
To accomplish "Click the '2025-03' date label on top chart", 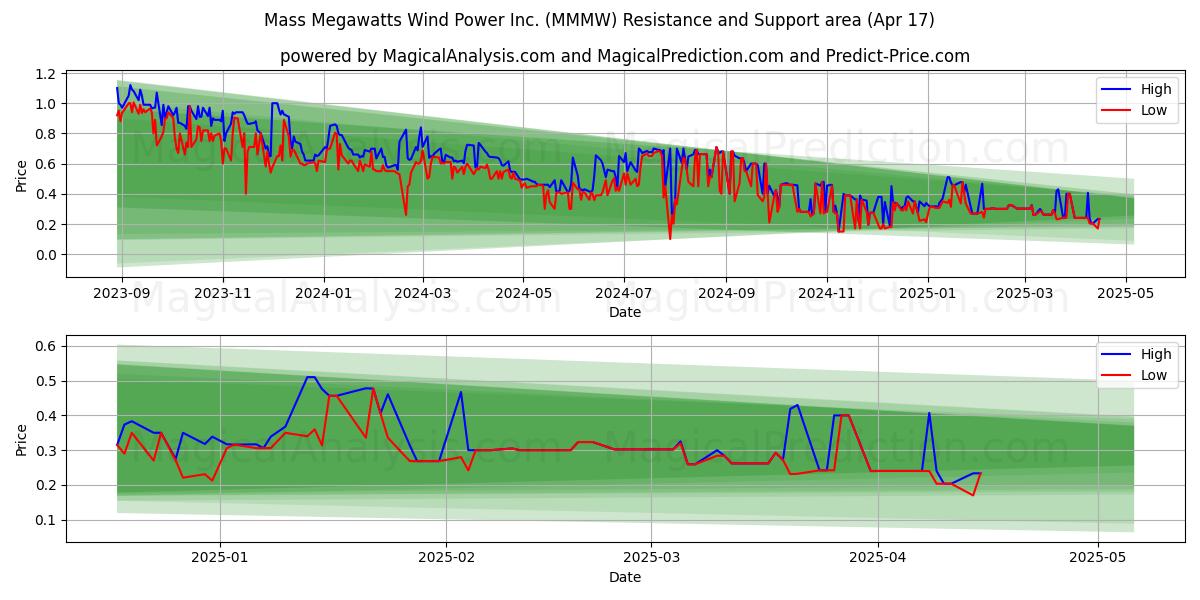I will pyautogui.click(x=1024, y=295).
